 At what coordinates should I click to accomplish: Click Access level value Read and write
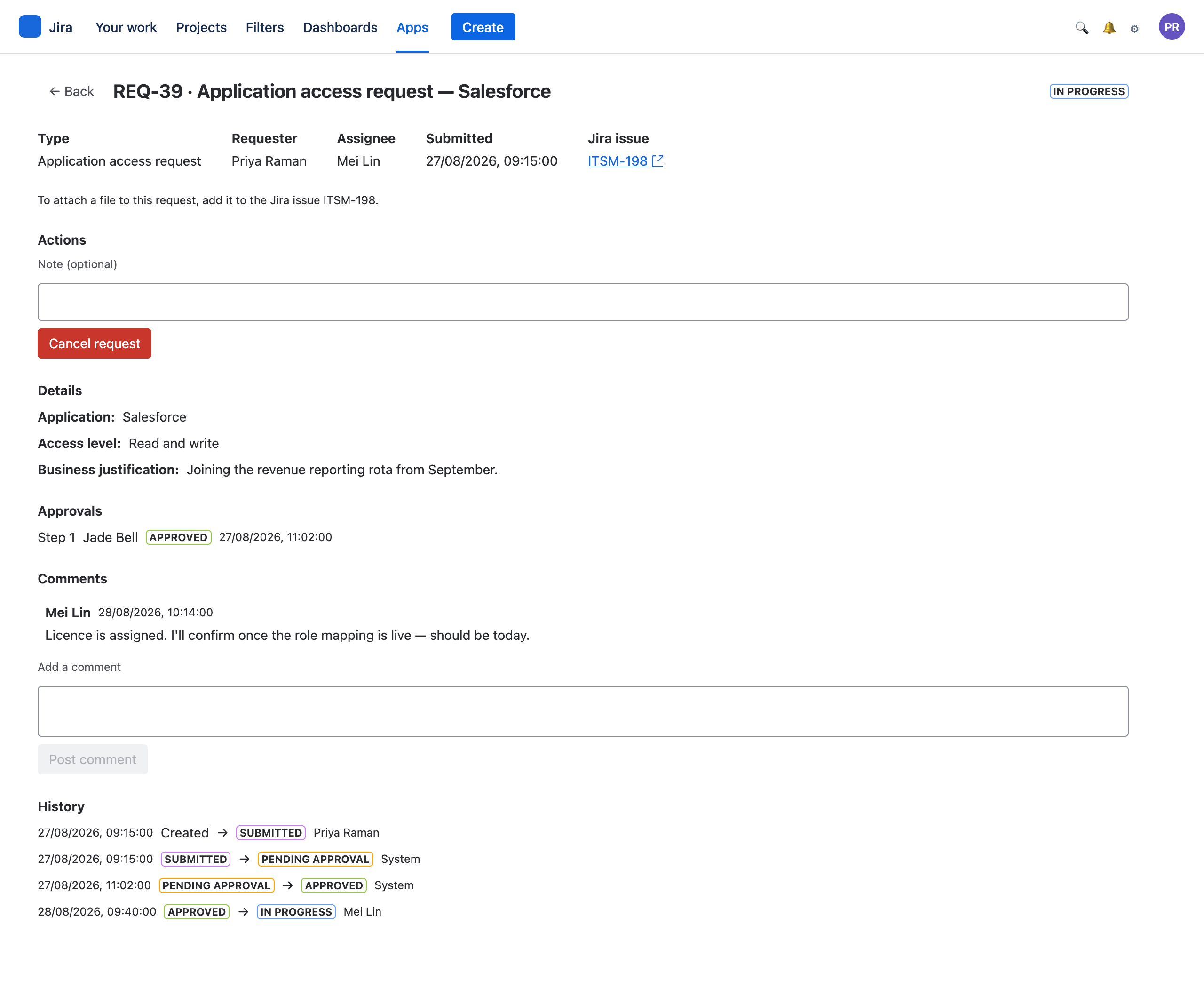174,443
